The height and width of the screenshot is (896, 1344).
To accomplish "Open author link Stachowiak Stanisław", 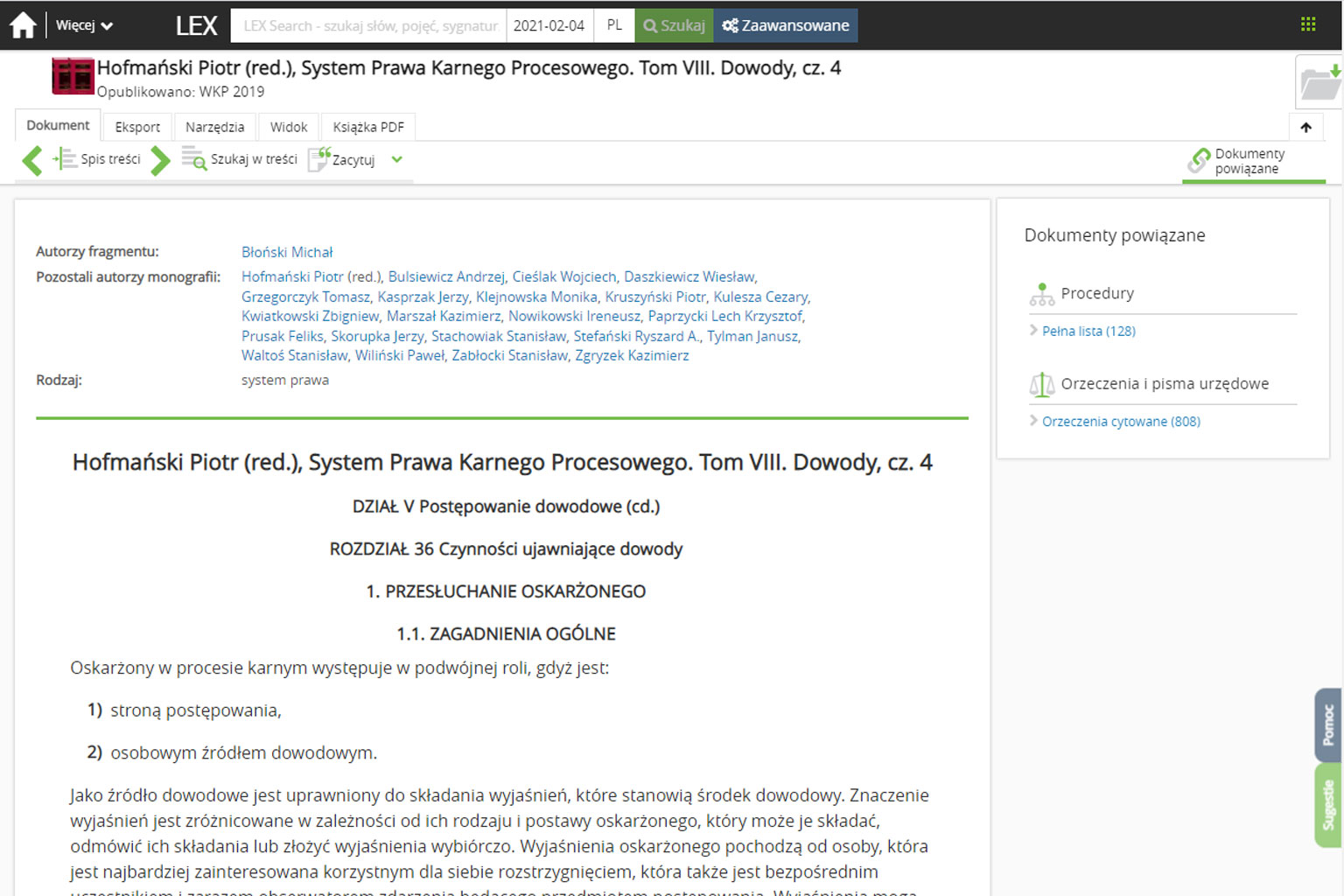I will click(x=499, y=336).
